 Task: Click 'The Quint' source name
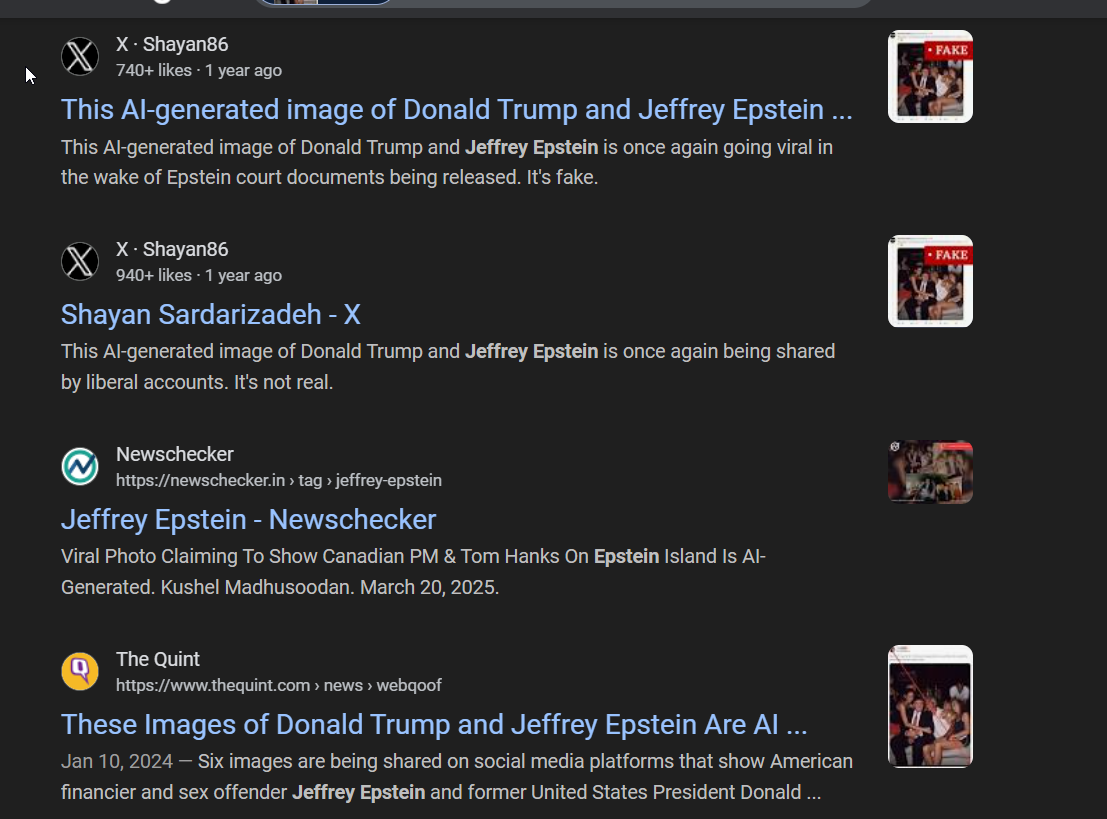click(x=157, y=659)
